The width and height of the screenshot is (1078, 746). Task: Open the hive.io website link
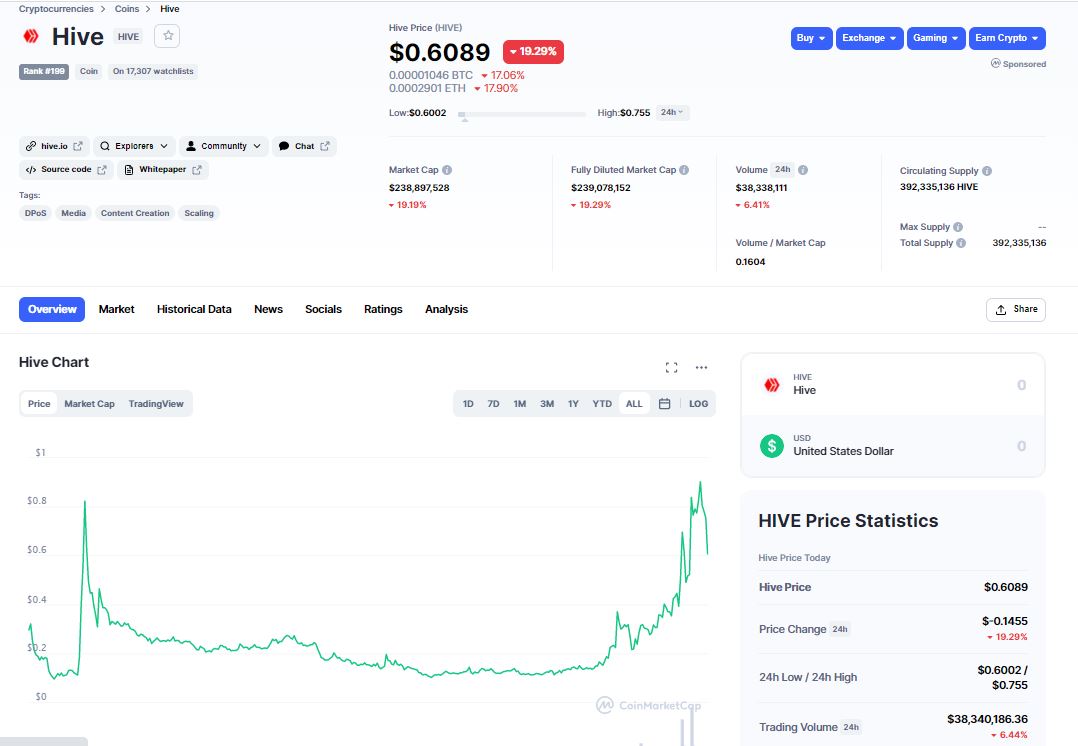tap(54, 146)
